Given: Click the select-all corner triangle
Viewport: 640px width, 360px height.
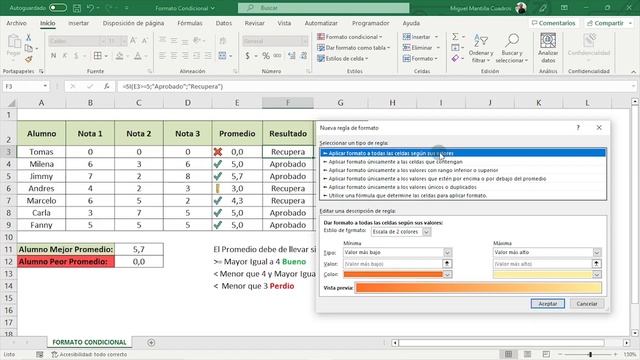Looking at the screenshot, I should coord(11,103).
